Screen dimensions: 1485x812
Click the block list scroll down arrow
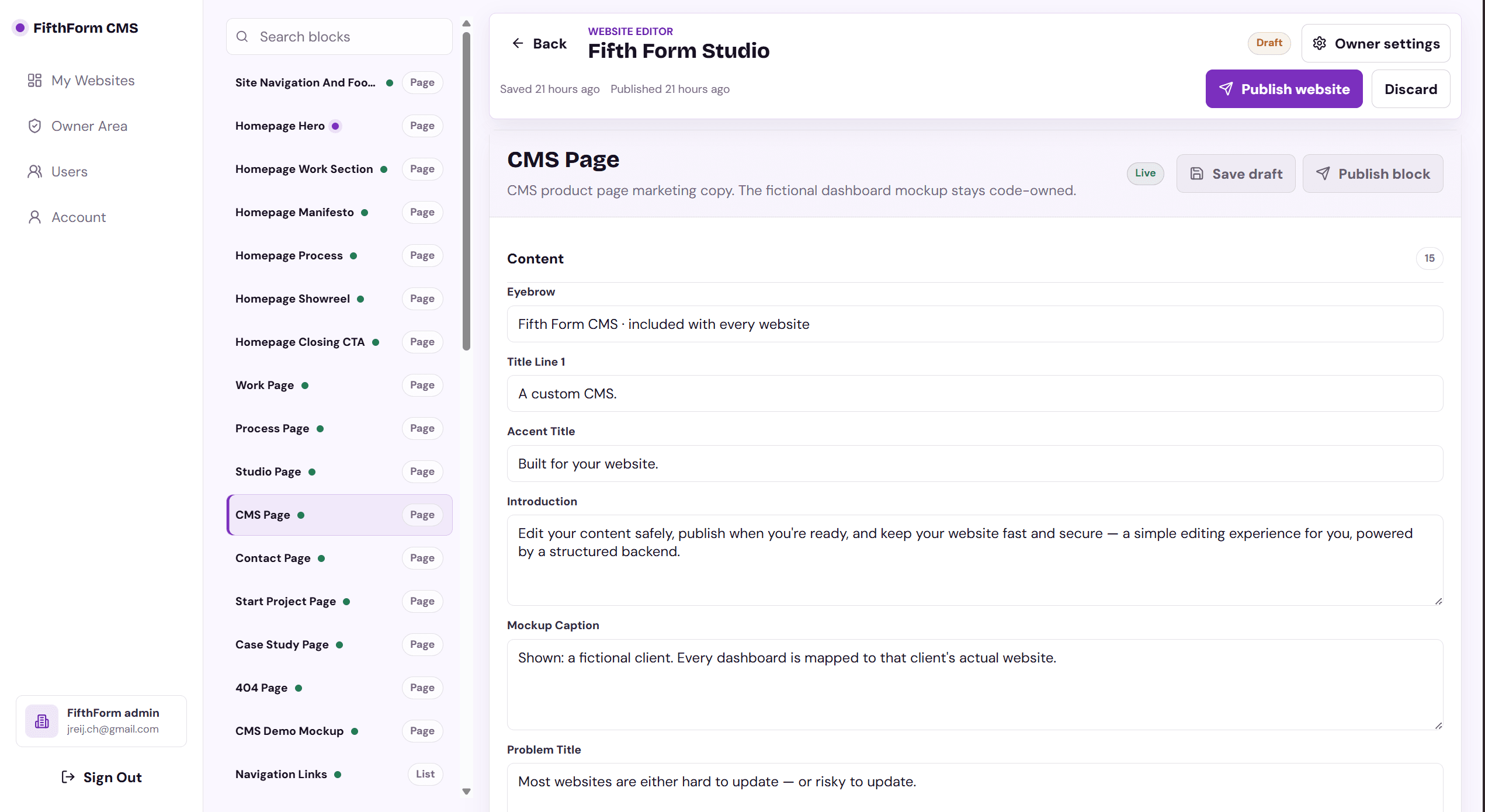coord(466,792)
